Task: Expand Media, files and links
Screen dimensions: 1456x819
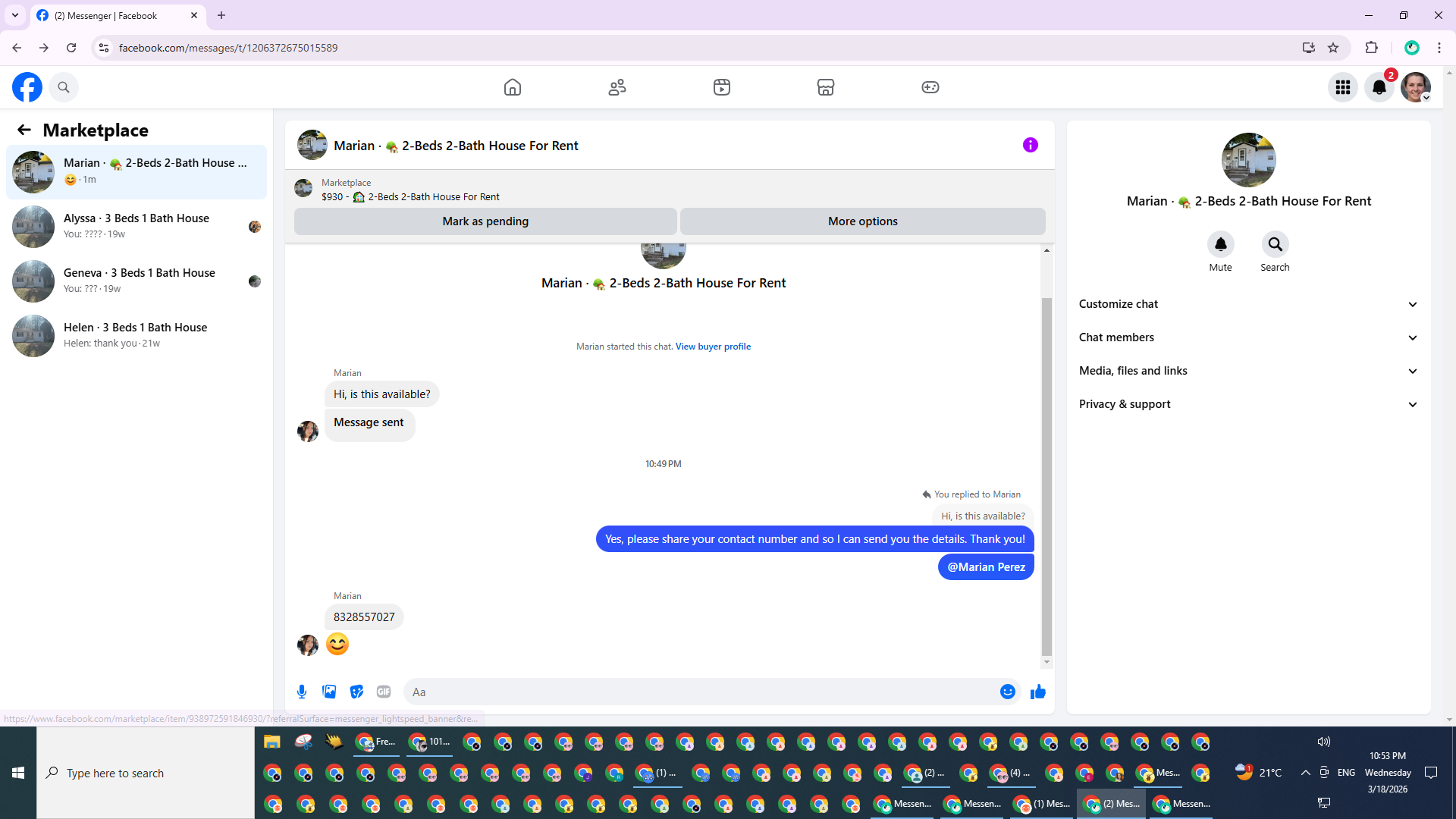Action: point(1248,371)
